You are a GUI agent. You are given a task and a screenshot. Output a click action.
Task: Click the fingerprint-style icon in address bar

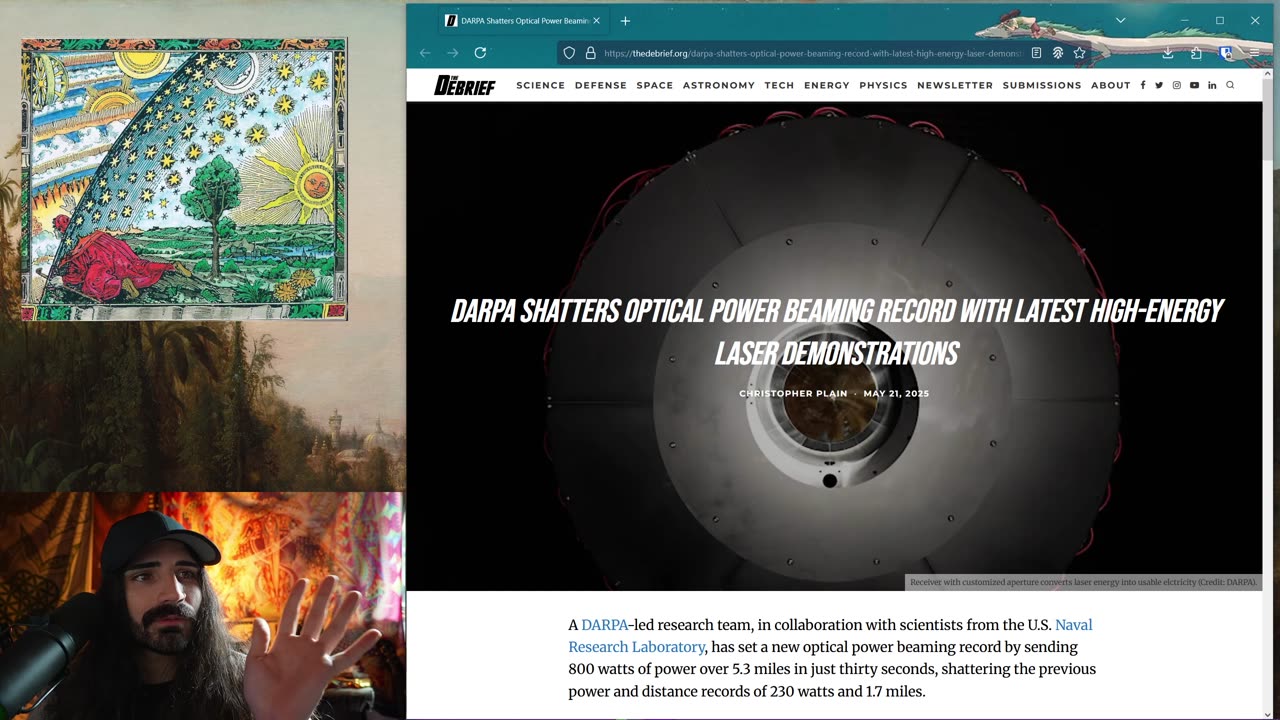tap(1058, 53)
